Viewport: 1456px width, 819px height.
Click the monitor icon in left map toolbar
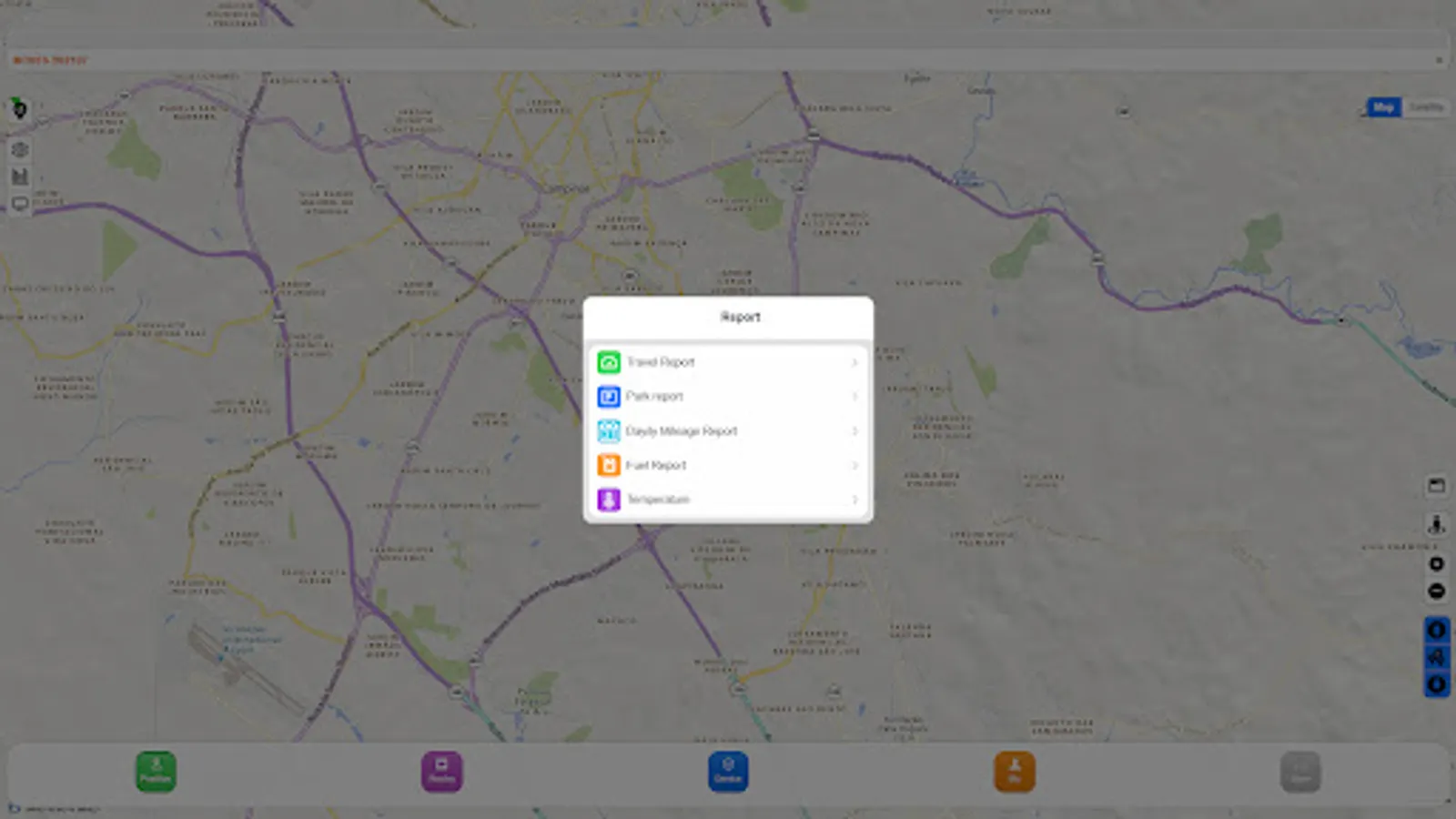[x=20, y=204]
